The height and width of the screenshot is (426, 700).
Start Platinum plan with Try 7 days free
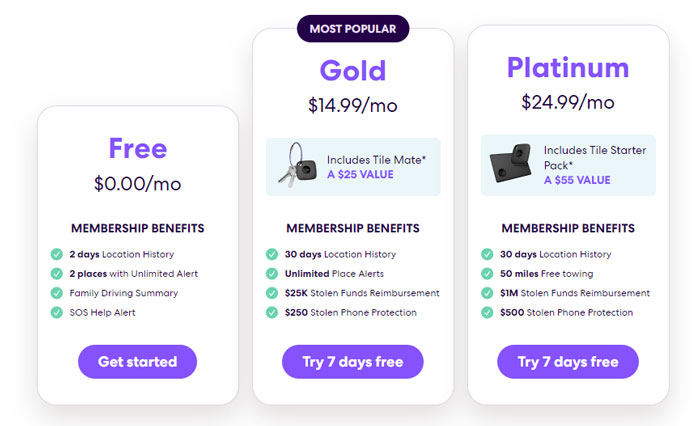coord(568,362)
